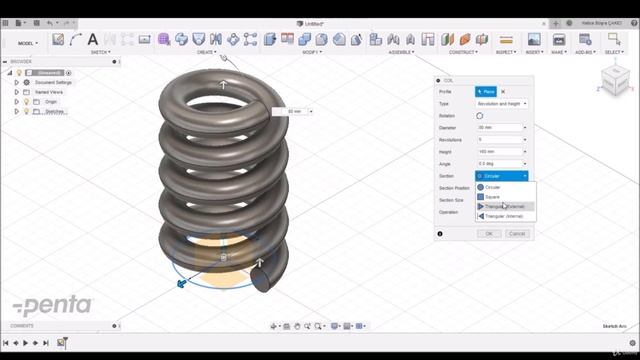Viewport: 640px width, 360px height.
Task: Click the Revolutions input field
Action: (499, 140)
